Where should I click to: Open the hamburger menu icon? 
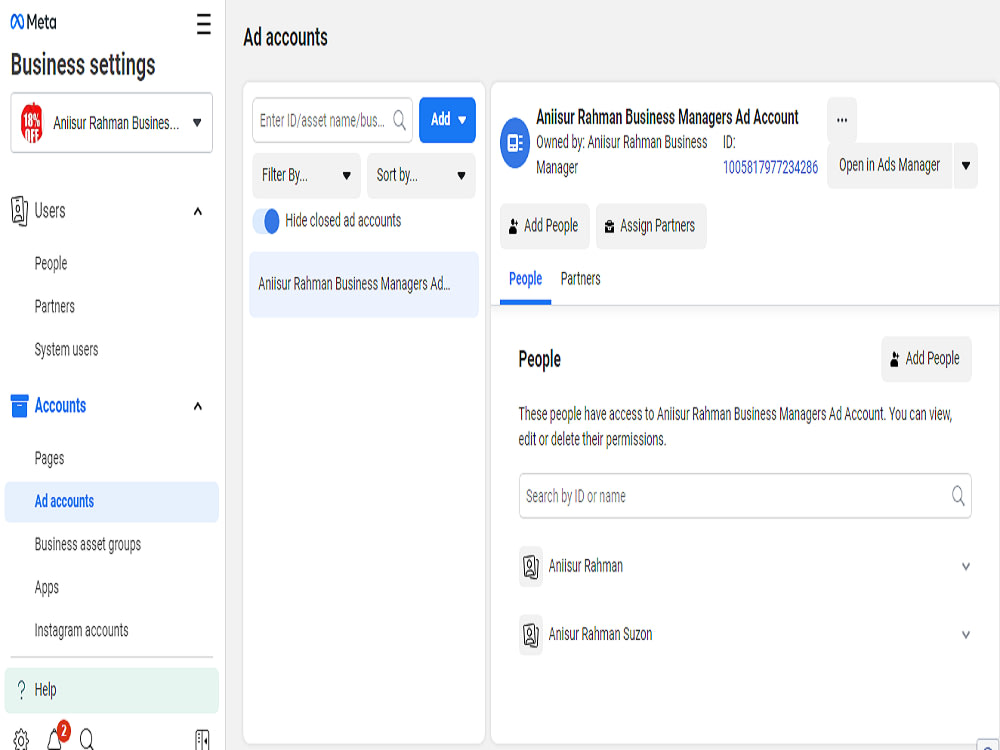point(203,24)
